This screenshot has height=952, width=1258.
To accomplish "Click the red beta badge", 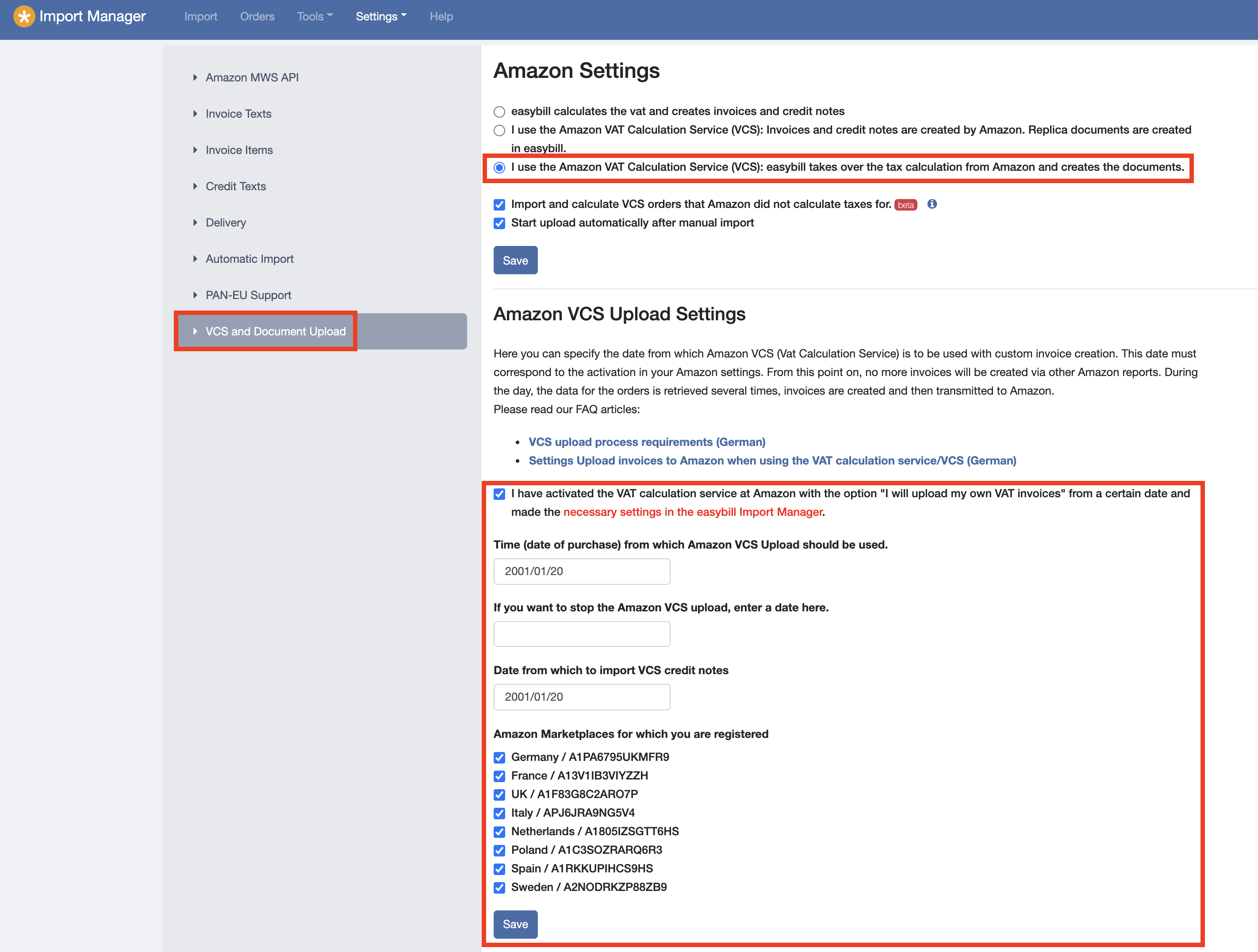I will pos(905,205).
